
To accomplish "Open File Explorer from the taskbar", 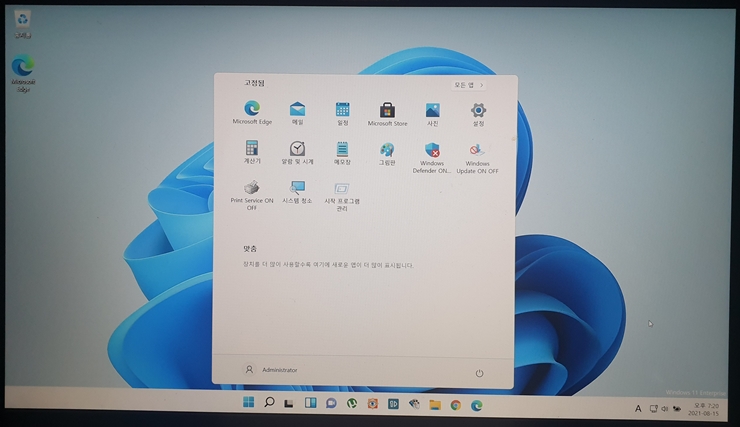I will pos(435,405).
